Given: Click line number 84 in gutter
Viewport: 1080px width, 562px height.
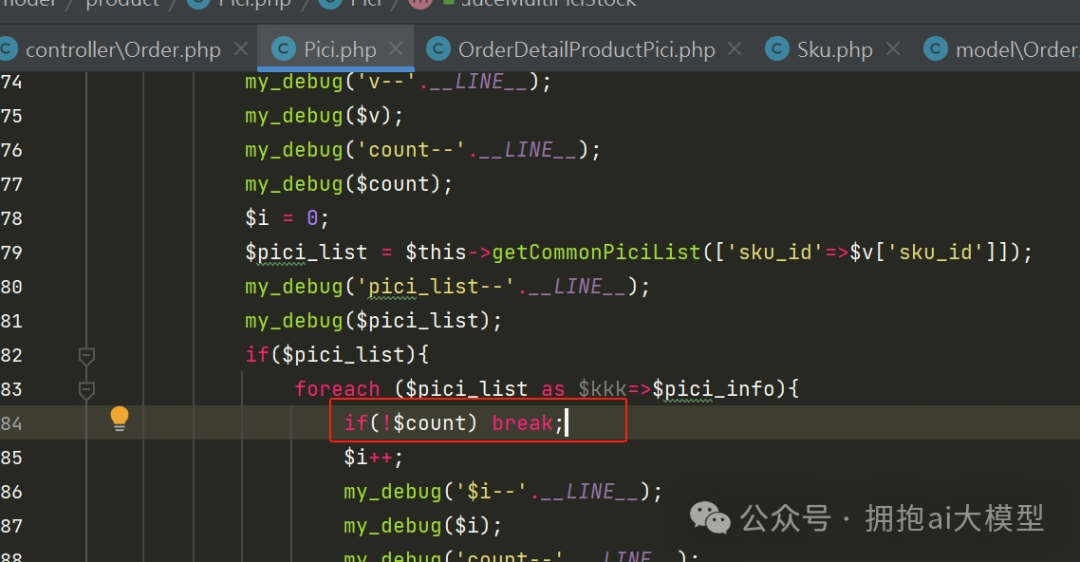Looking at the screenshot, I should point(11,424).
